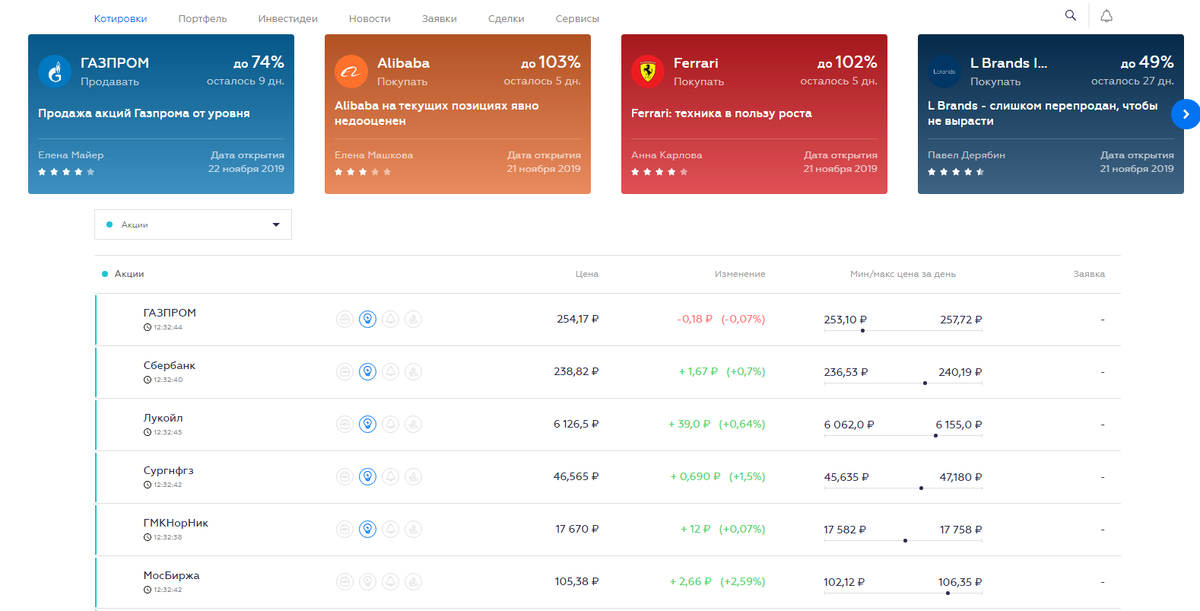This screenshot has height=611, width=1200.
Task: Click the Сургнфгз change value +0,690 ₽
Action: tap(695, 476)
